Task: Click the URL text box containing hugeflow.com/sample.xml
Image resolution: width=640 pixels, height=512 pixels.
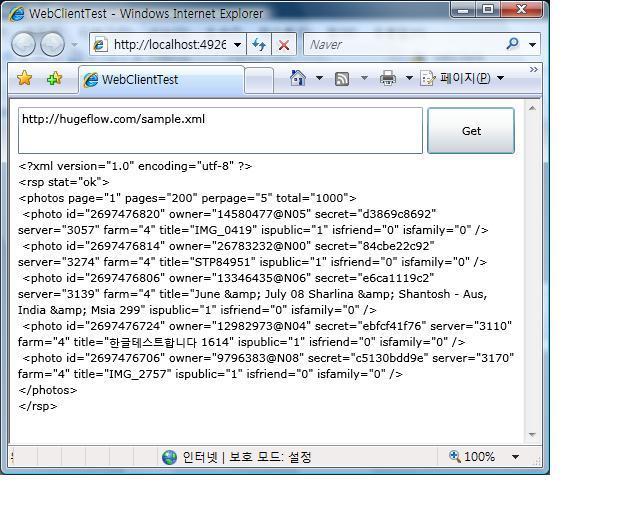Action: (220, 131)
